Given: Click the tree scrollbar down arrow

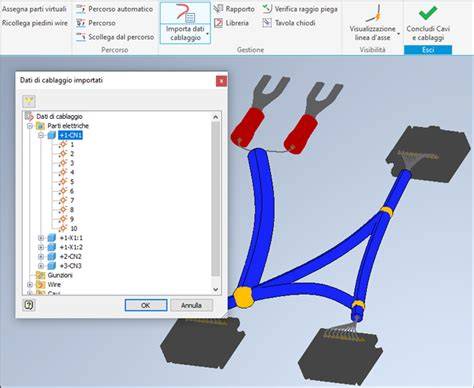Looking at the screenshot, I should coord(216,289).
